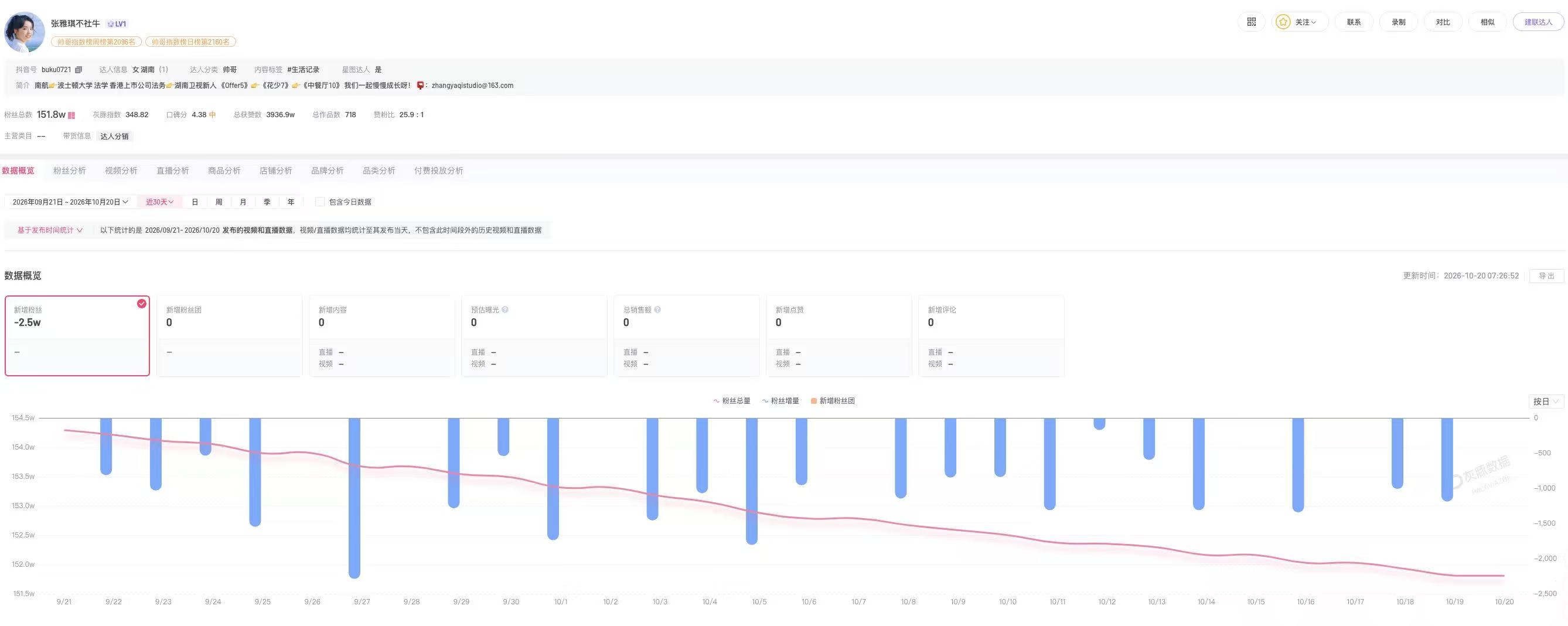Enable the 包含今日数据 checkbox

(319, 202)
